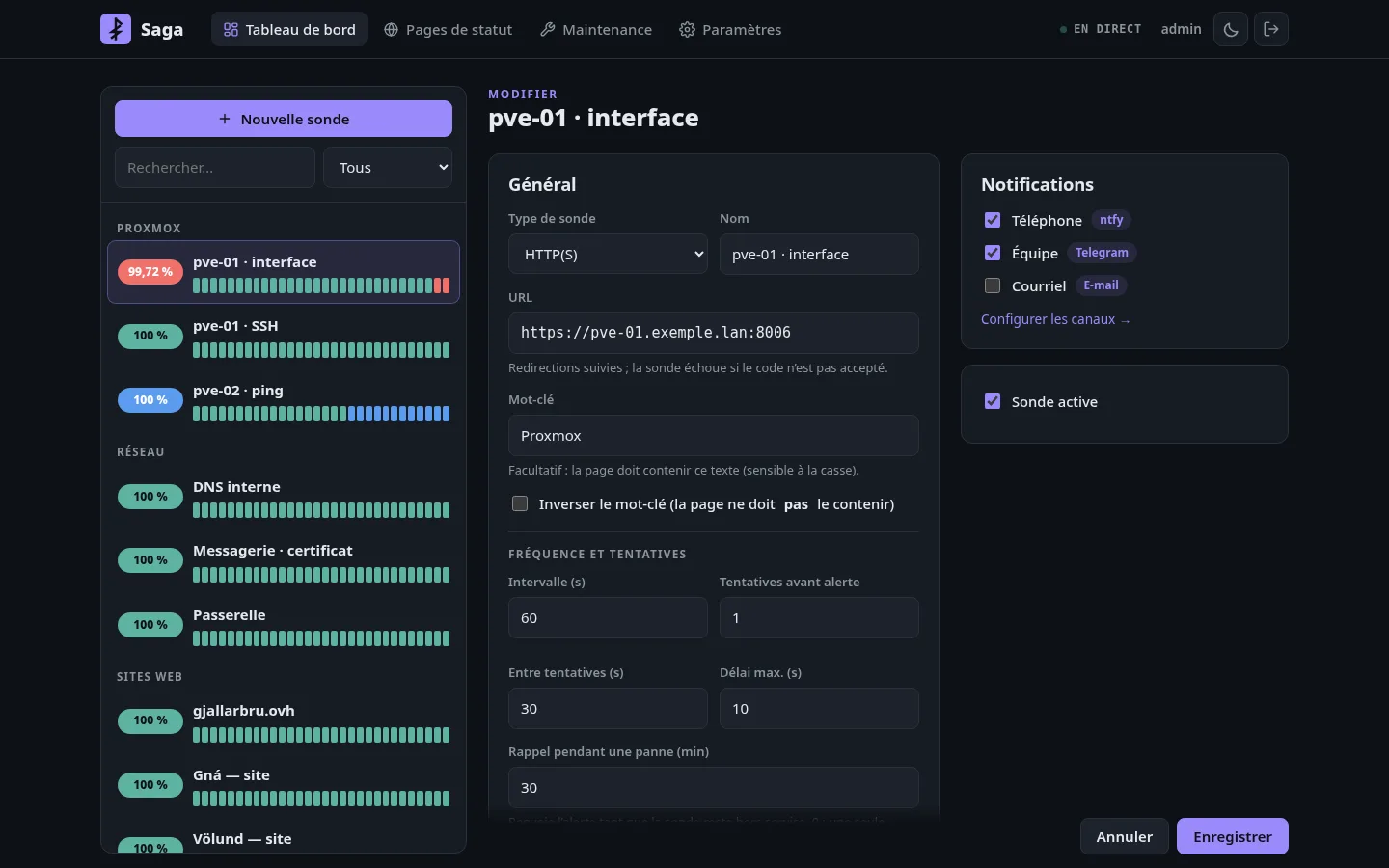Click the EN DIRECT live indicator
This screenshot has width=1389, height=868.
tap(1101, 29)
